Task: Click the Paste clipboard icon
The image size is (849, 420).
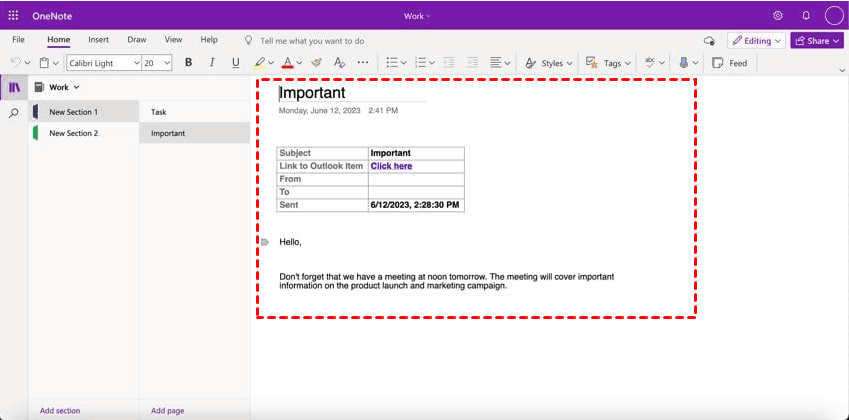Action: coord(45,63)
